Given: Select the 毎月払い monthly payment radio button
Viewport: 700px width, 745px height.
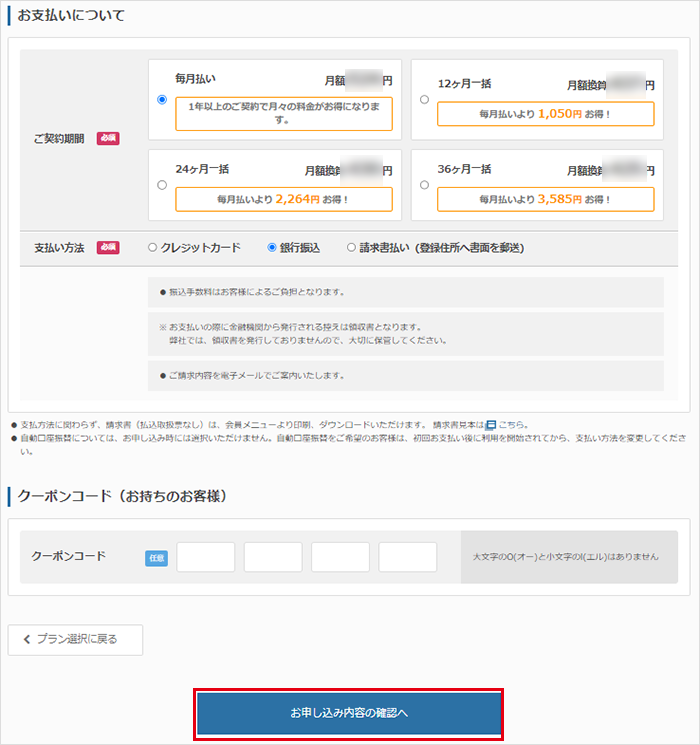Looking at the screenshot, I should pos(162,99).
